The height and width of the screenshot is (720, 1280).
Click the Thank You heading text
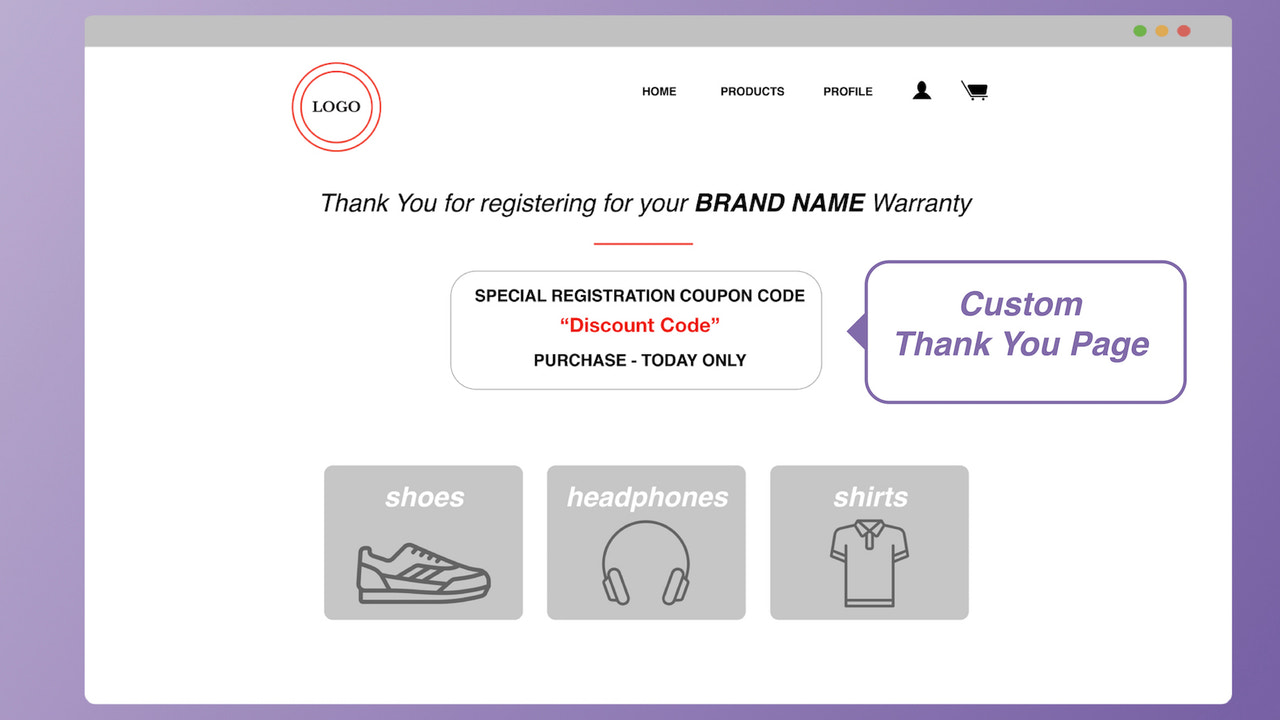pos(645,203)
